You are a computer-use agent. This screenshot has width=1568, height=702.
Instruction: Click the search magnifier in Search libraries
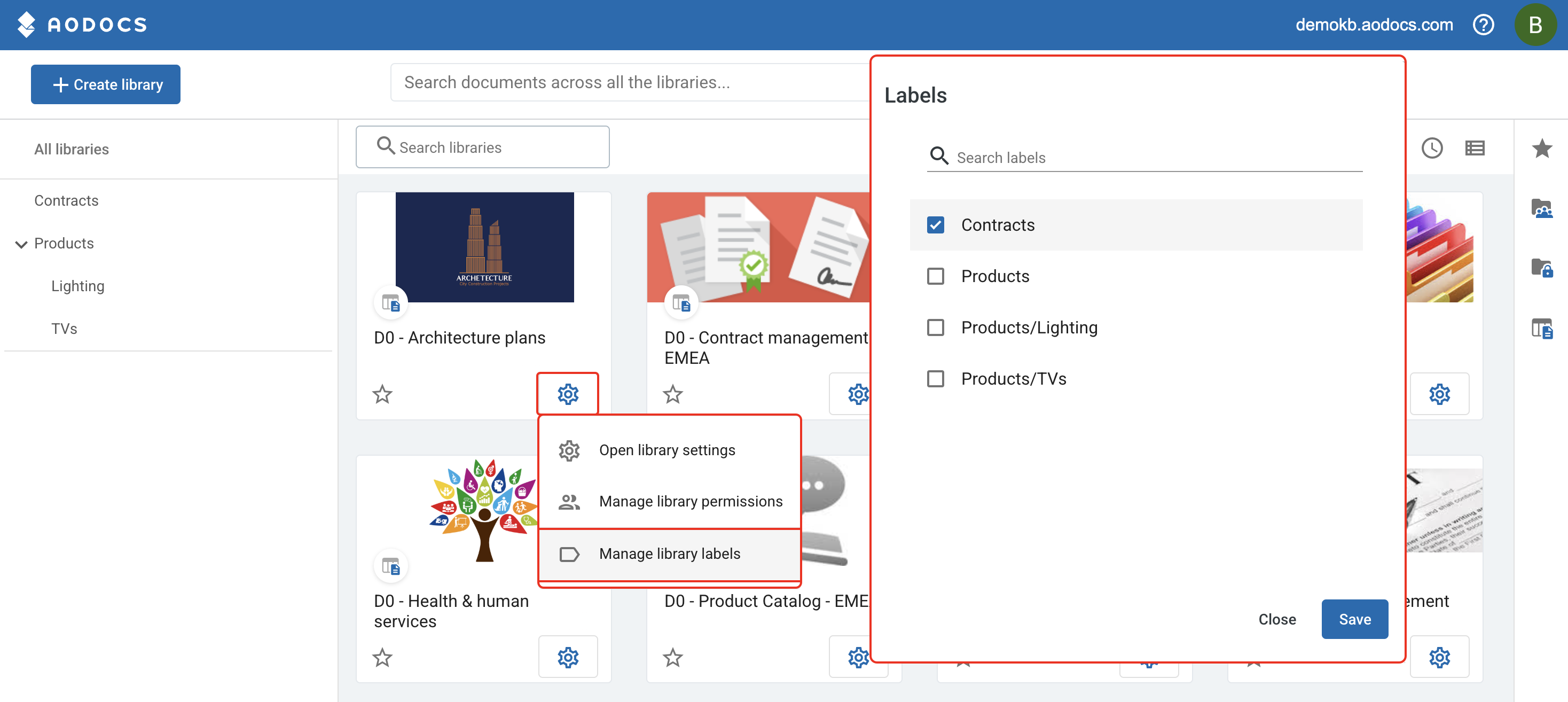[x=385, y=146]
